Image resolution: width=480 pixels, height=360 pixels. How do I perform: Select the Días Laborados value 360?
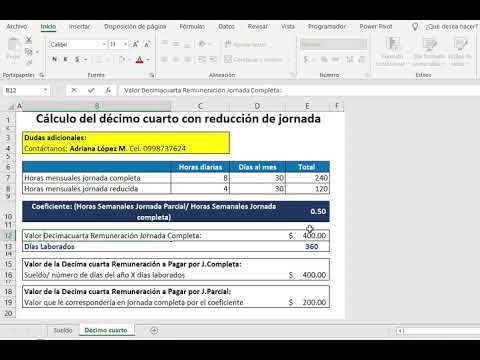(x=312, y=247)
